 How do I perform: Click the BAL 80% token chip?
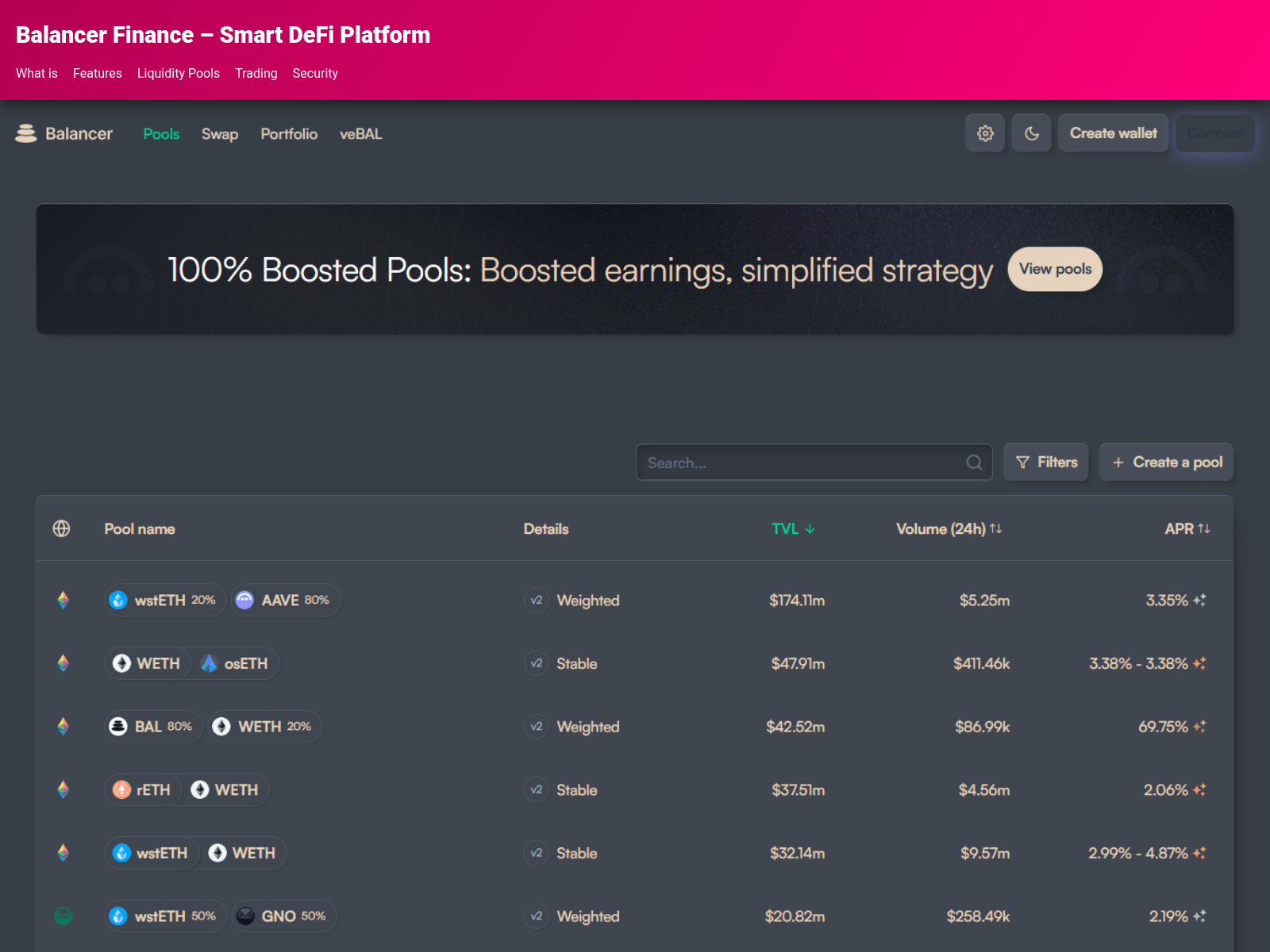(153, 727)
